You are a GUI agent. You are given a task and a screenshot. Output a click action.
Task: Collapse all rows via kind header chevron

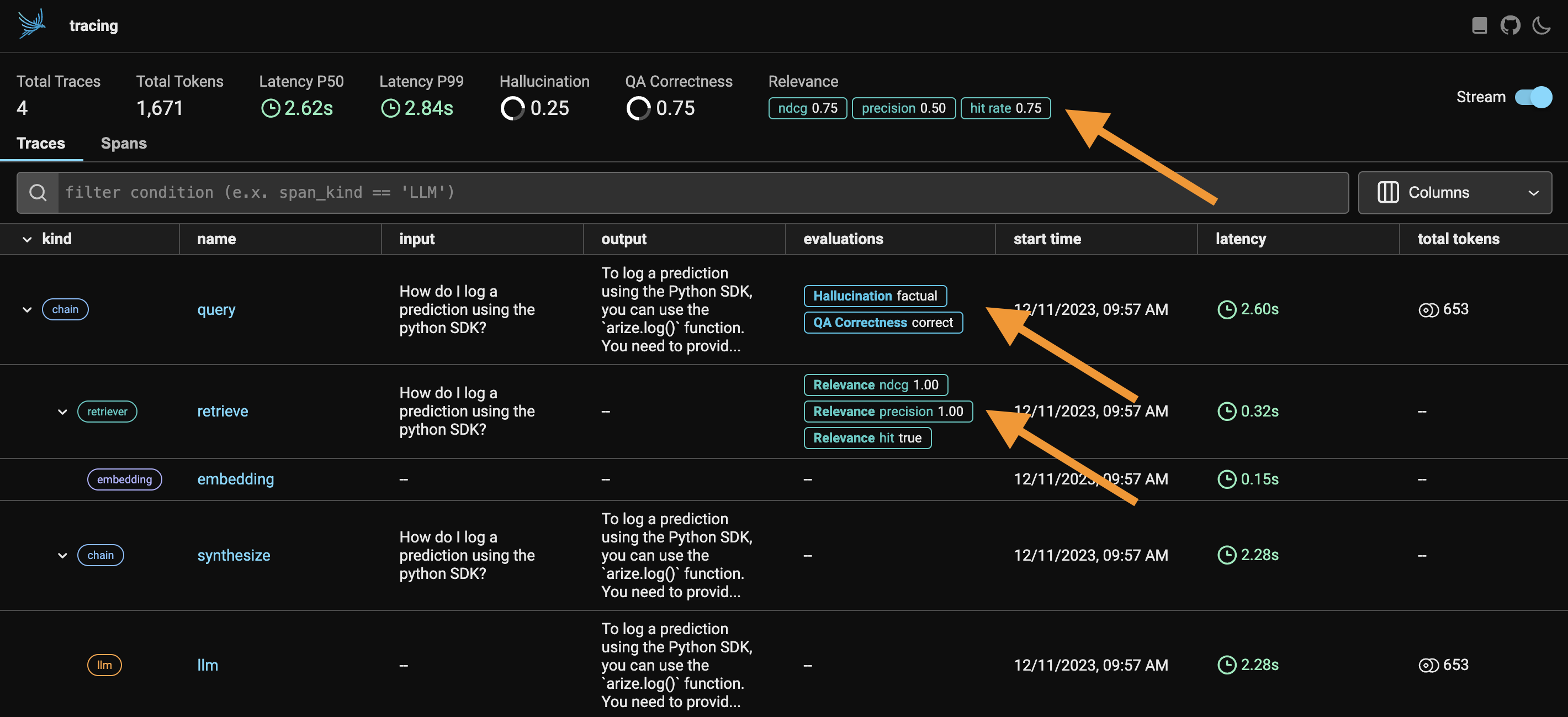(x=27, y=239)
